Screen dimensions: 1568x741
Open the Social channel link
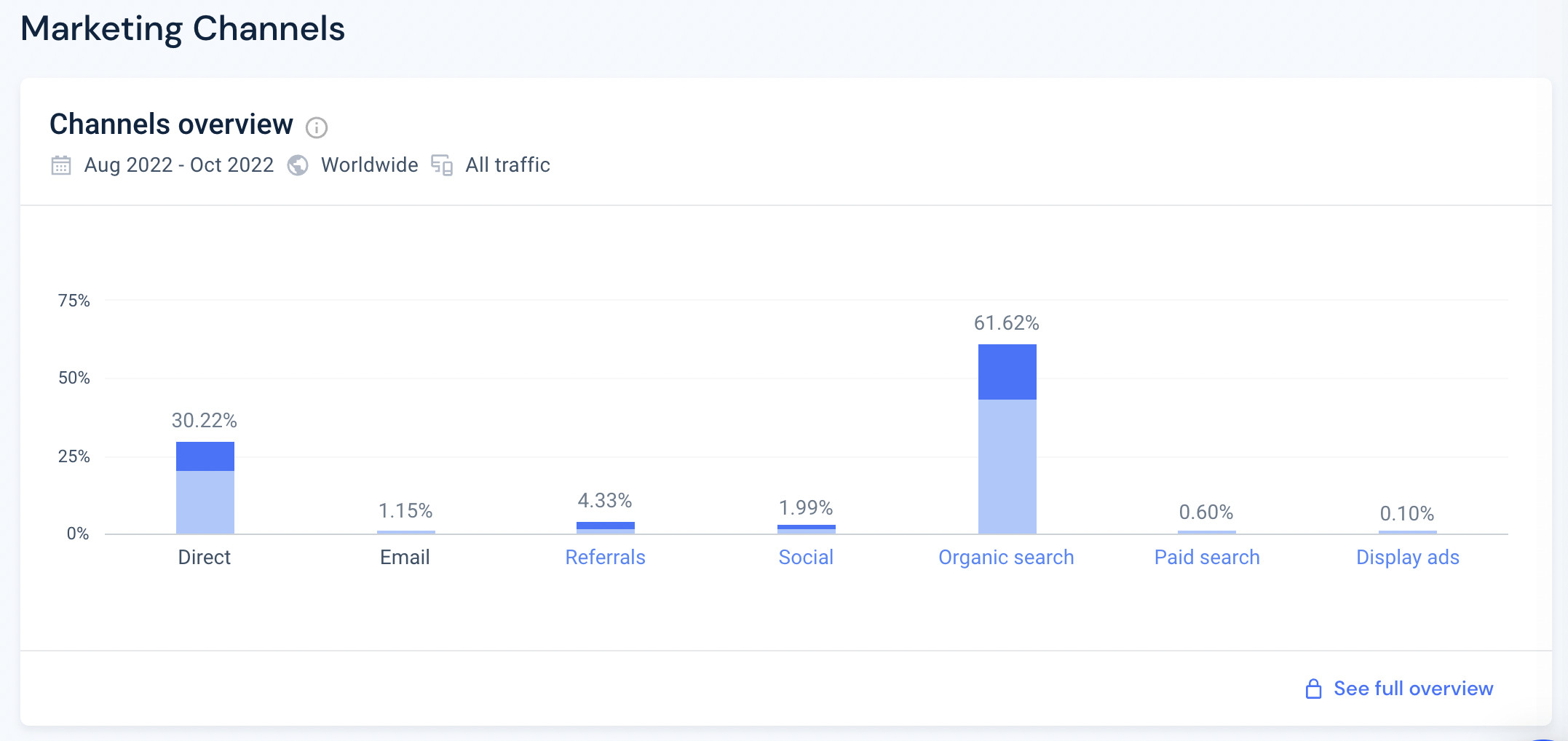(806, 558)
